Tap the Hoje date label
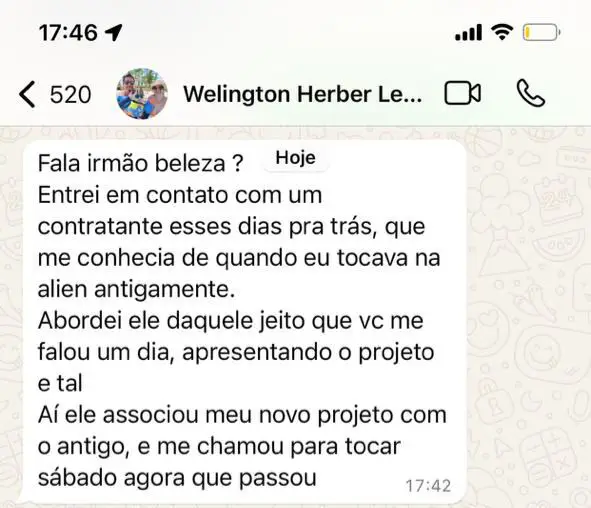591x508 pixels. pyautogui.click(x=296, y=158)
